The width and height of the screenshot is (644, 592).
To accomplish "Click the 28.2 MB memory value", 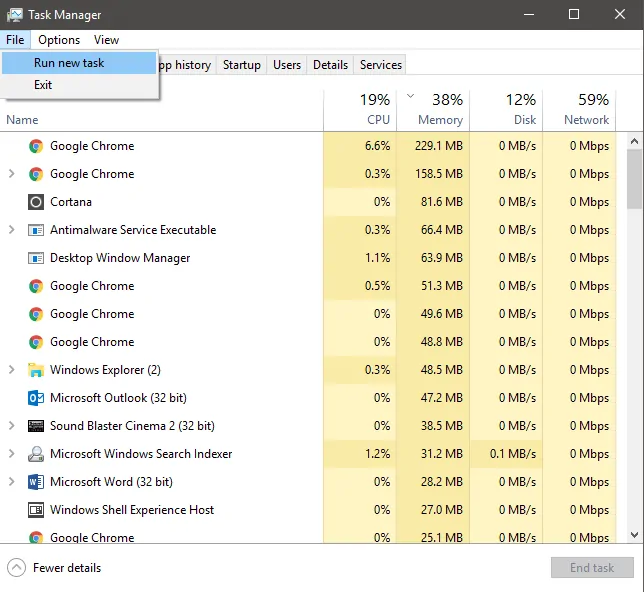I will click(x=442, y=481).
